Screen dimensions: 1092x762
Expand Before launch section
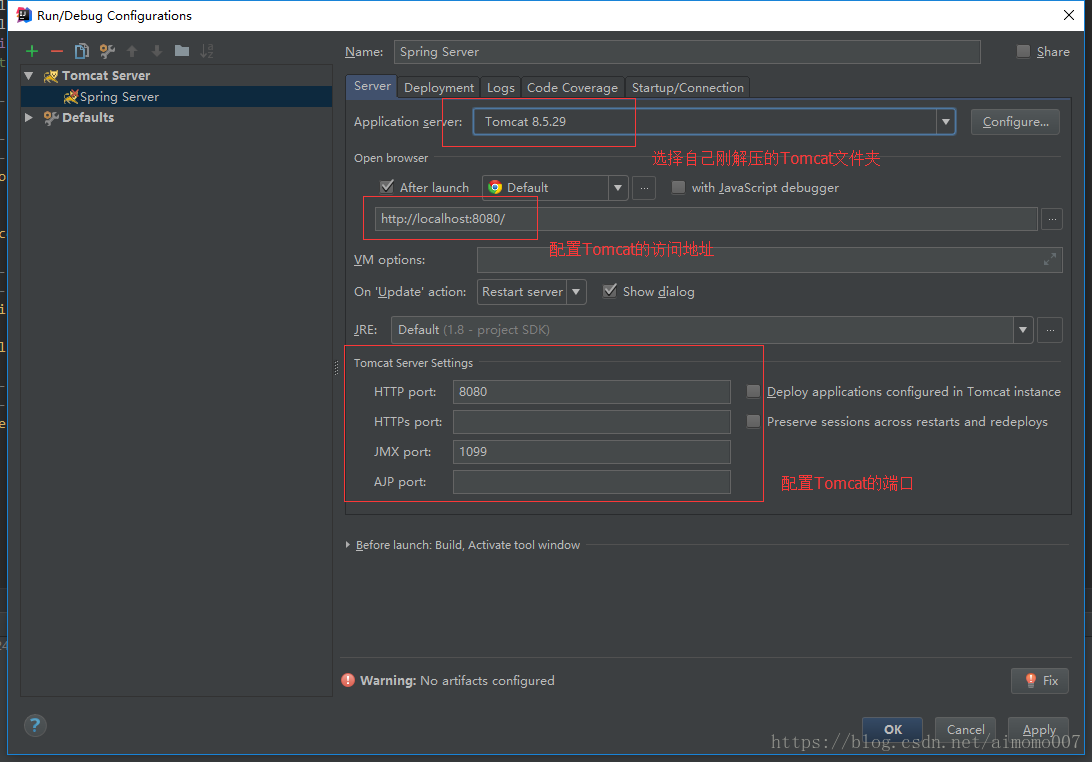click(348, 545)
